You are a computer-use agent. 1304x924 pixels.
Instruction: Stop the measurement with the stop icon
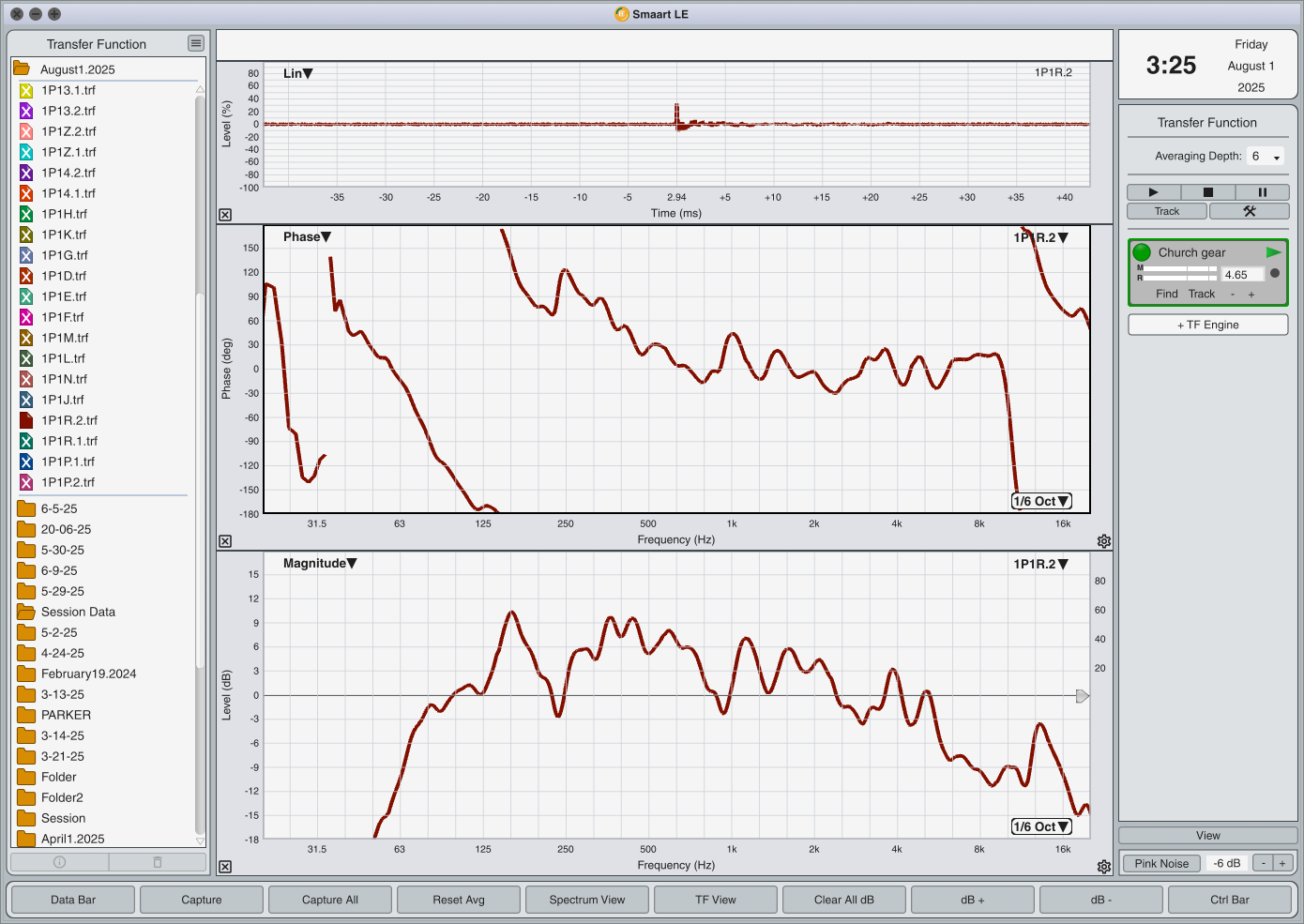1208,192
